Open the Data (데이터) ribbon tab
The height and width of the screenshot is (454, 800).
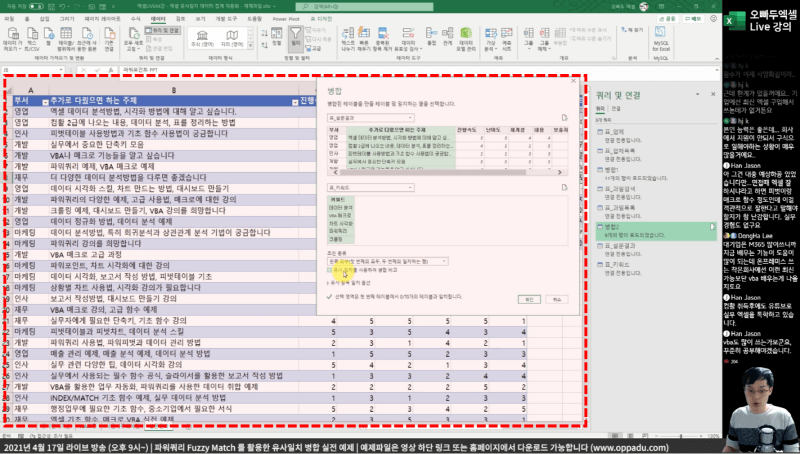coord(158,19)
